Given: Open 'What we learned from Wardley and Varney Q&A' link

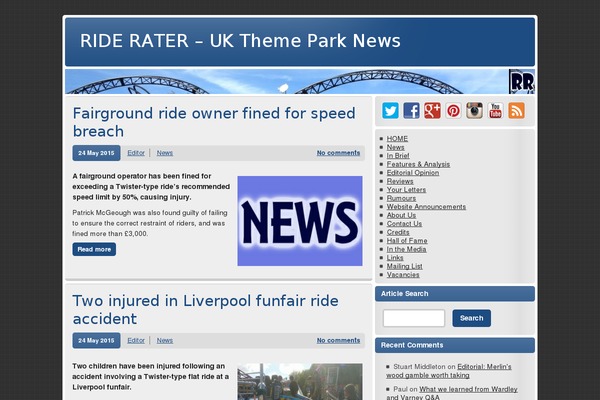Looking at the screenshot, I should (x=452, y=393).
